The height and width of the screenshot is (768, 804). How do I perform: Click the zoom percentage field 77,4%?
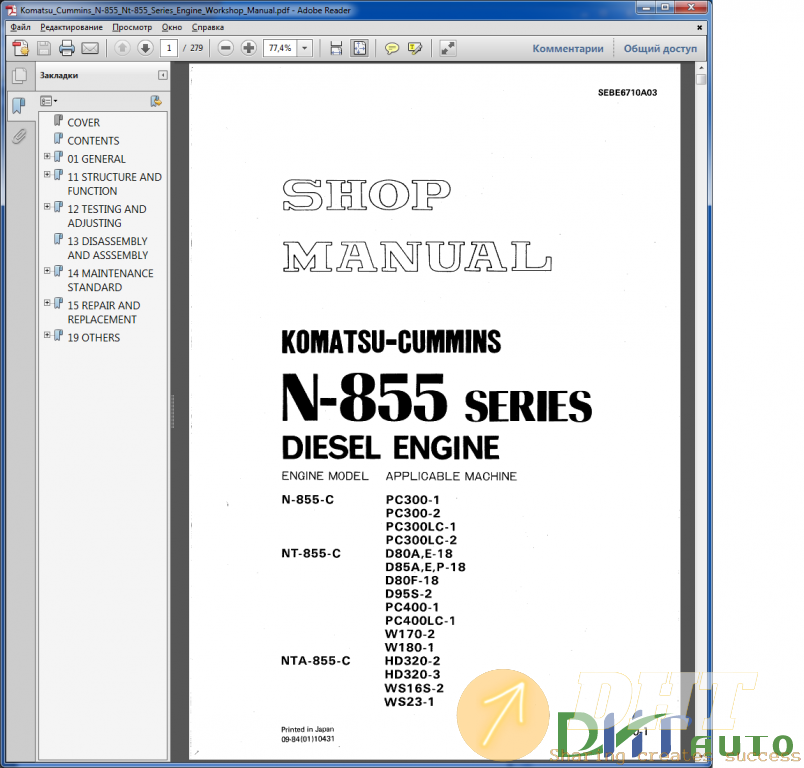[x=280, y=48]
